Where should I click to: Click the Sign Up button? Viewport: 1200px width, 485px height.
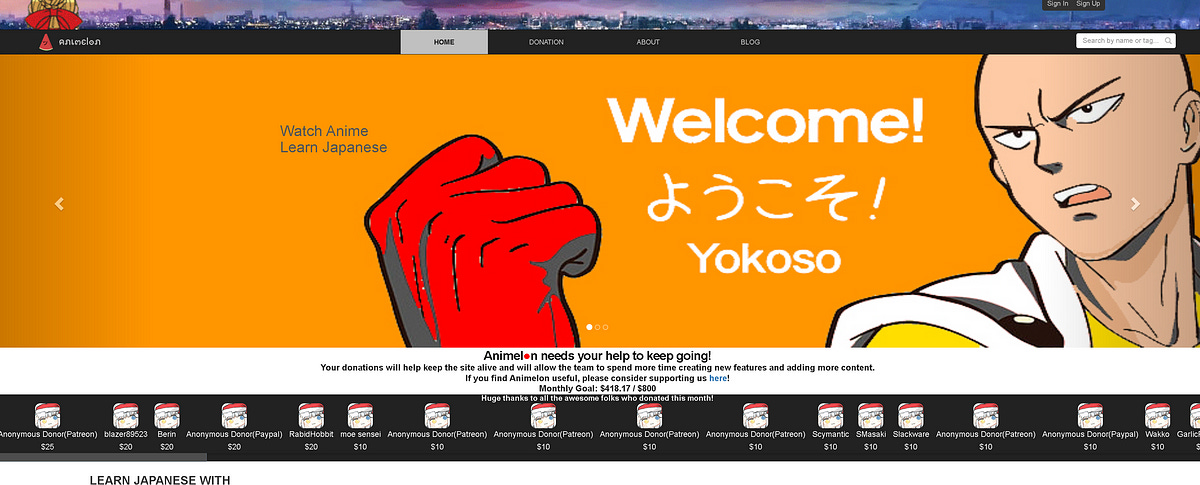[1088, 4]
